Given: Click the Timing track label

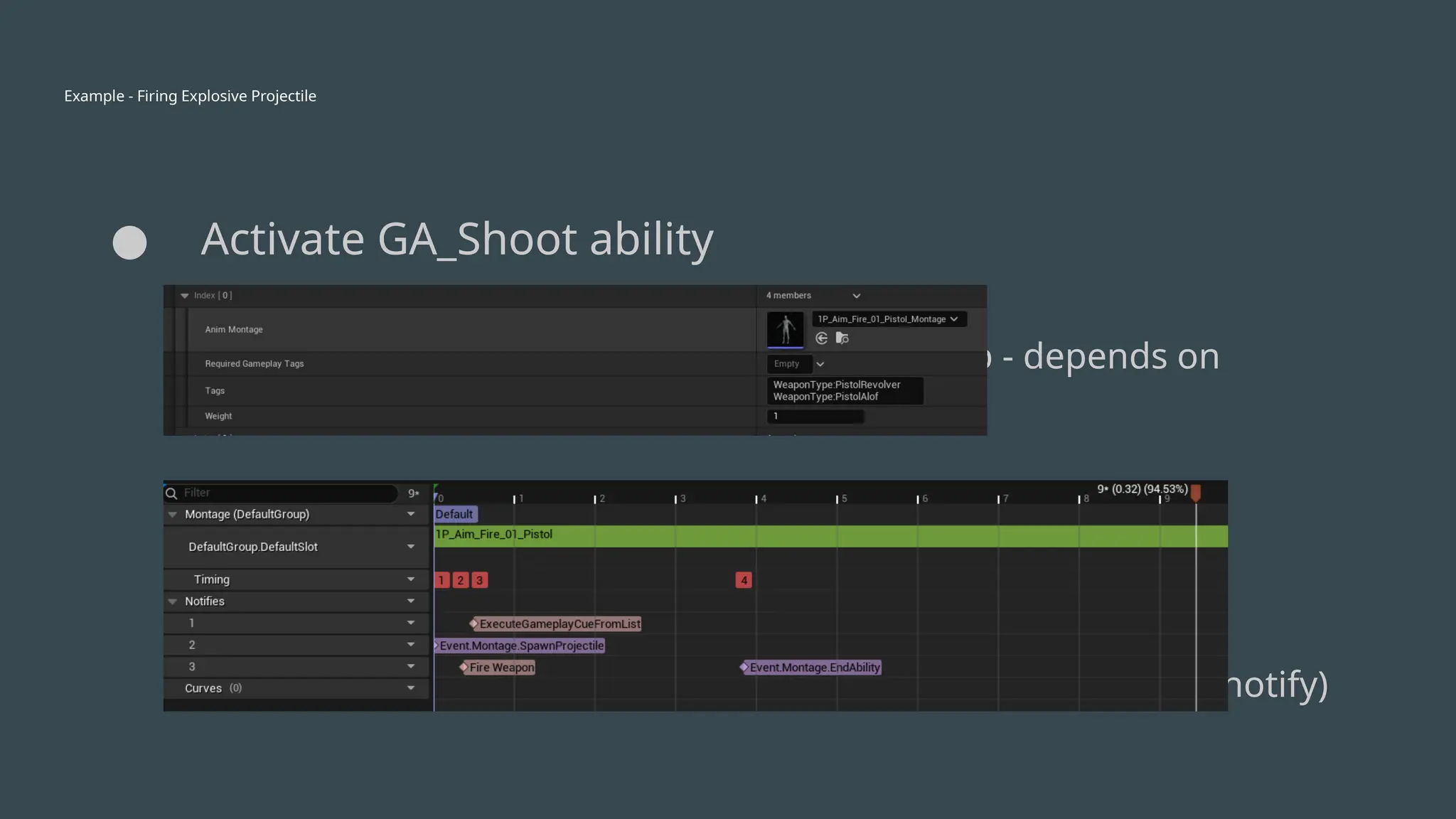Looking at the screenshot, I should tap(212, 579).
